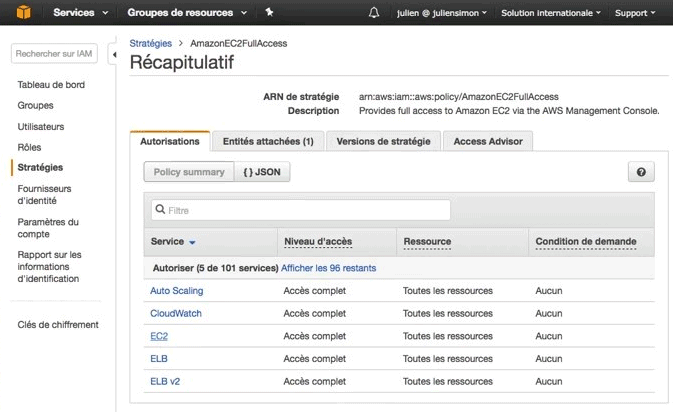Viewport: 673px width, 412px height.
Task: Go to Tableau de bord
Action: click(51, 85)
